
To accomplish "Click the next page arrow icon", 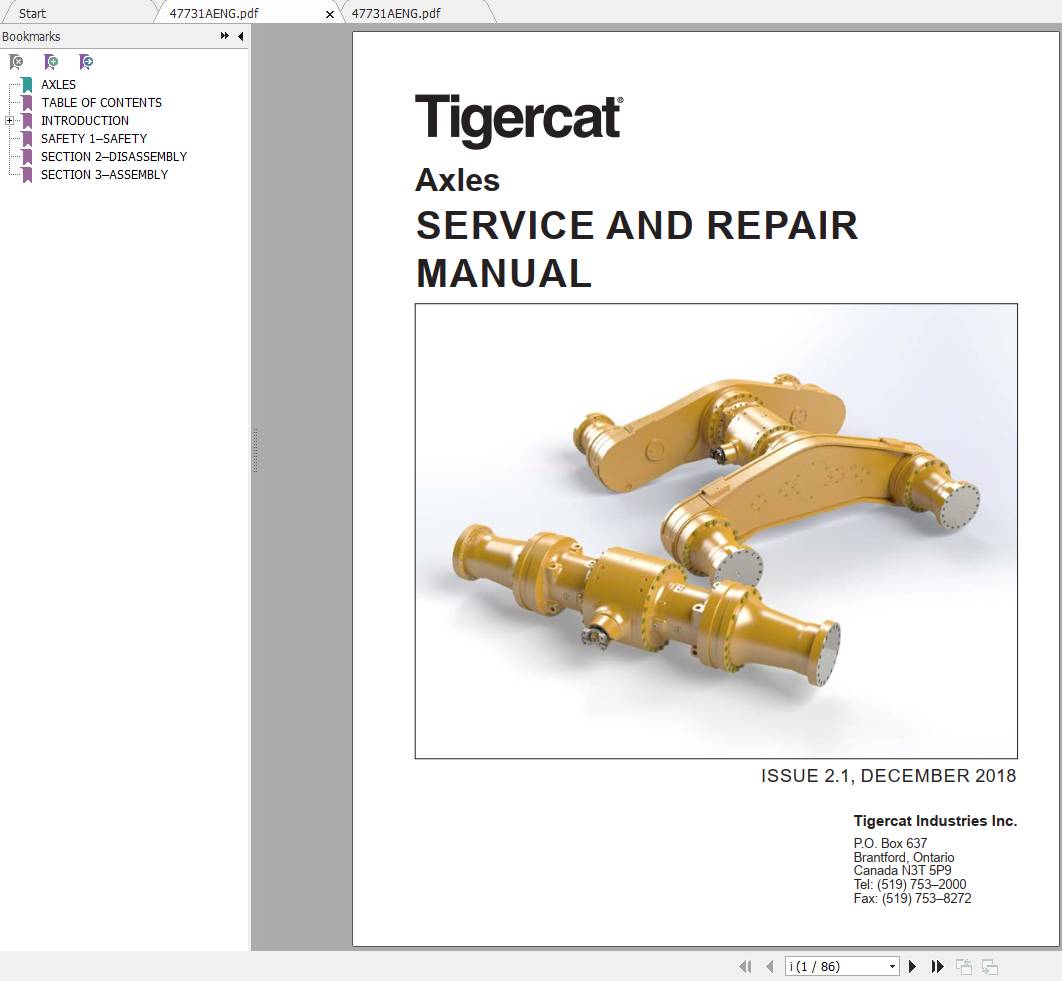I will click(x=912, y=966).
